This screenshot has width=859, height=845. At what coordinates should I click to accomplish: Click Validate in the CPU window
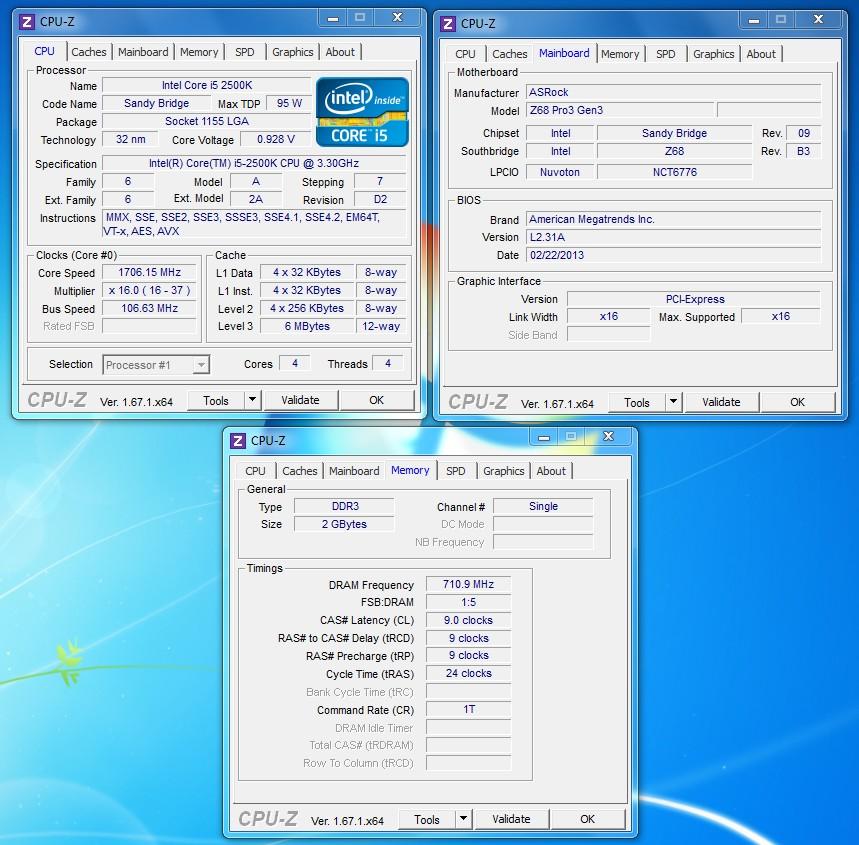point(300,400)
